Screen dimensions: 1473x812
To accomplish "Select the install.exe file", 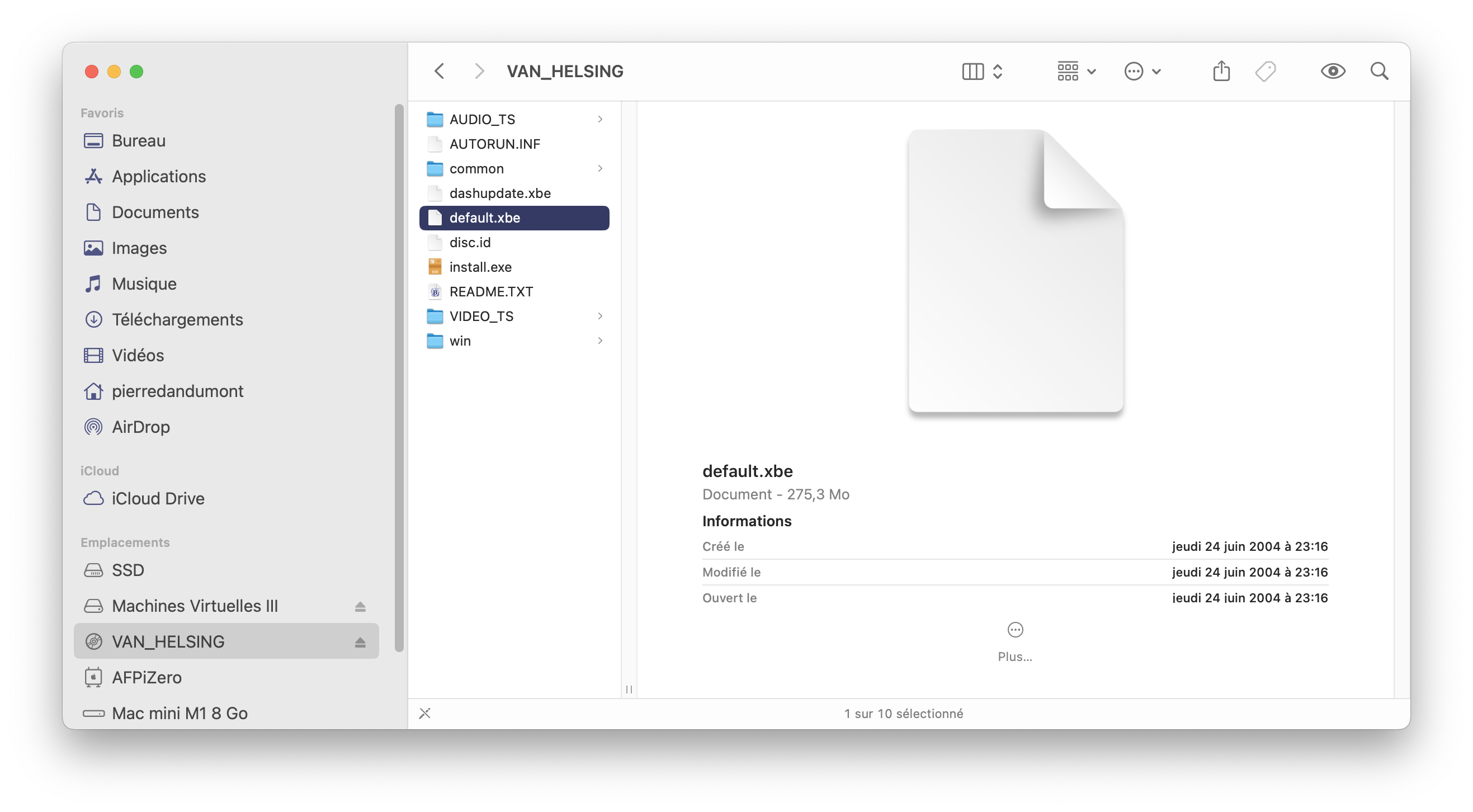I will pos(514,267).
